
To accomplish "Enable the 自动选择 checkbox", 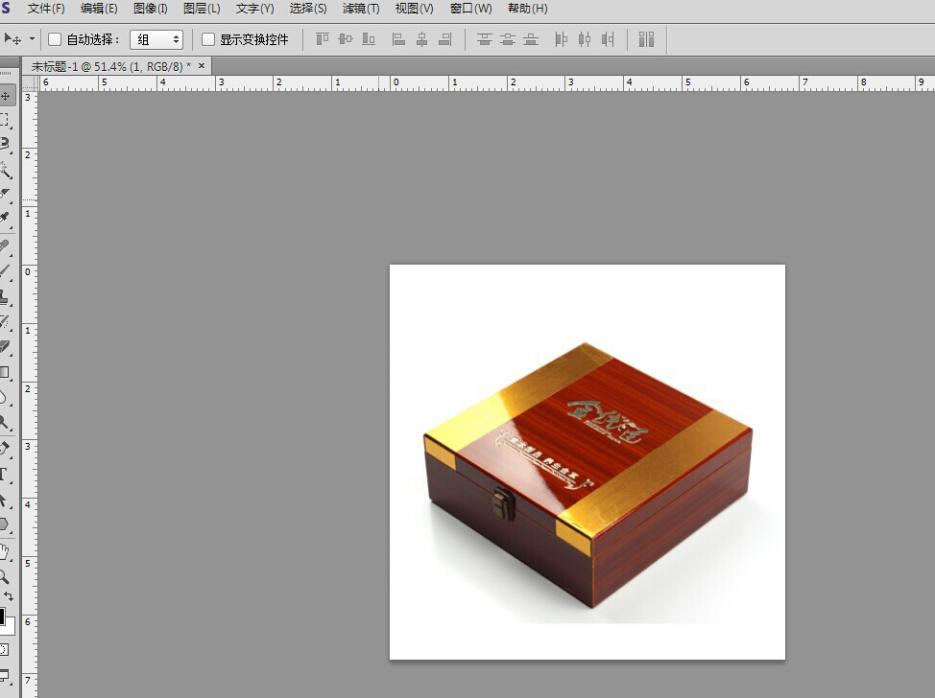I will 55,40.
